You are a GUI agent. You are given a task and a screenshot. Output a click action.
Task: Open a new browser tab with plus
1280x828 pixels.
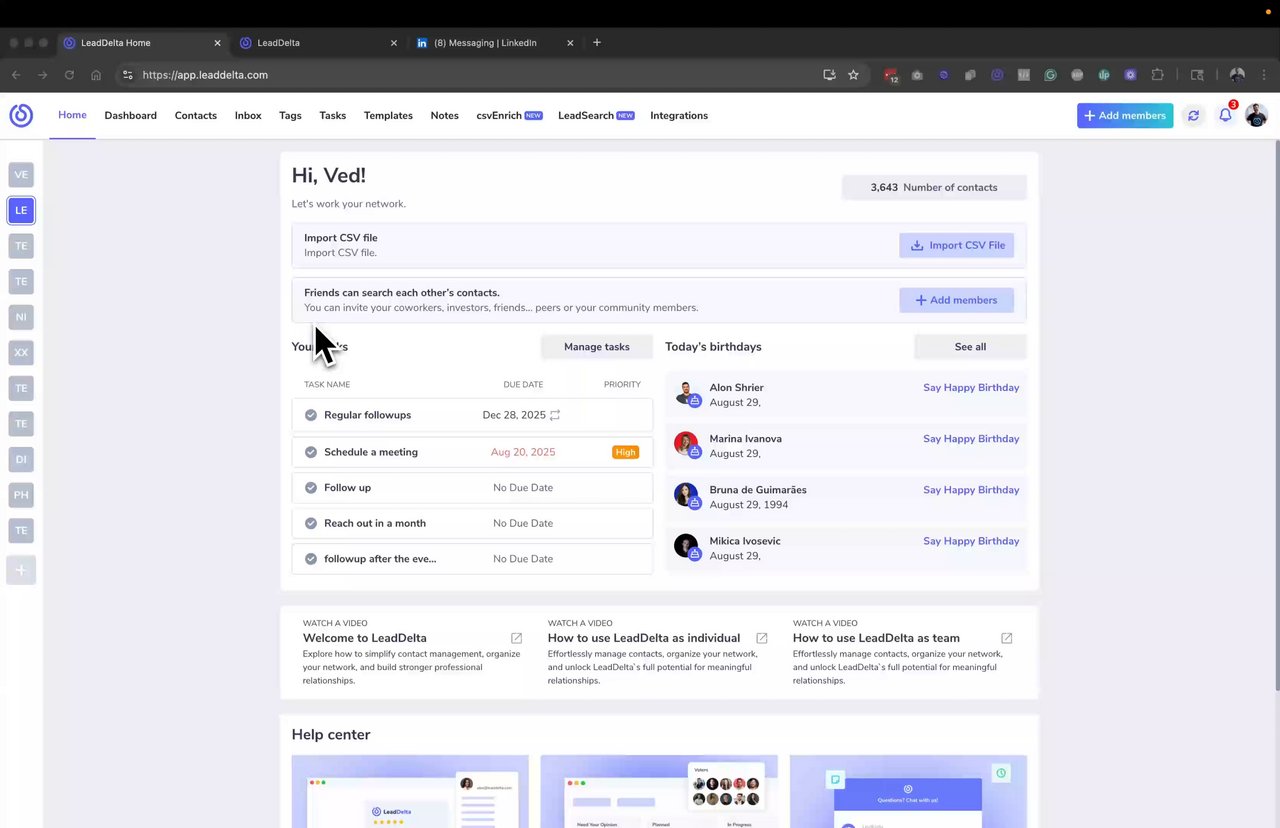click(597, 43)
